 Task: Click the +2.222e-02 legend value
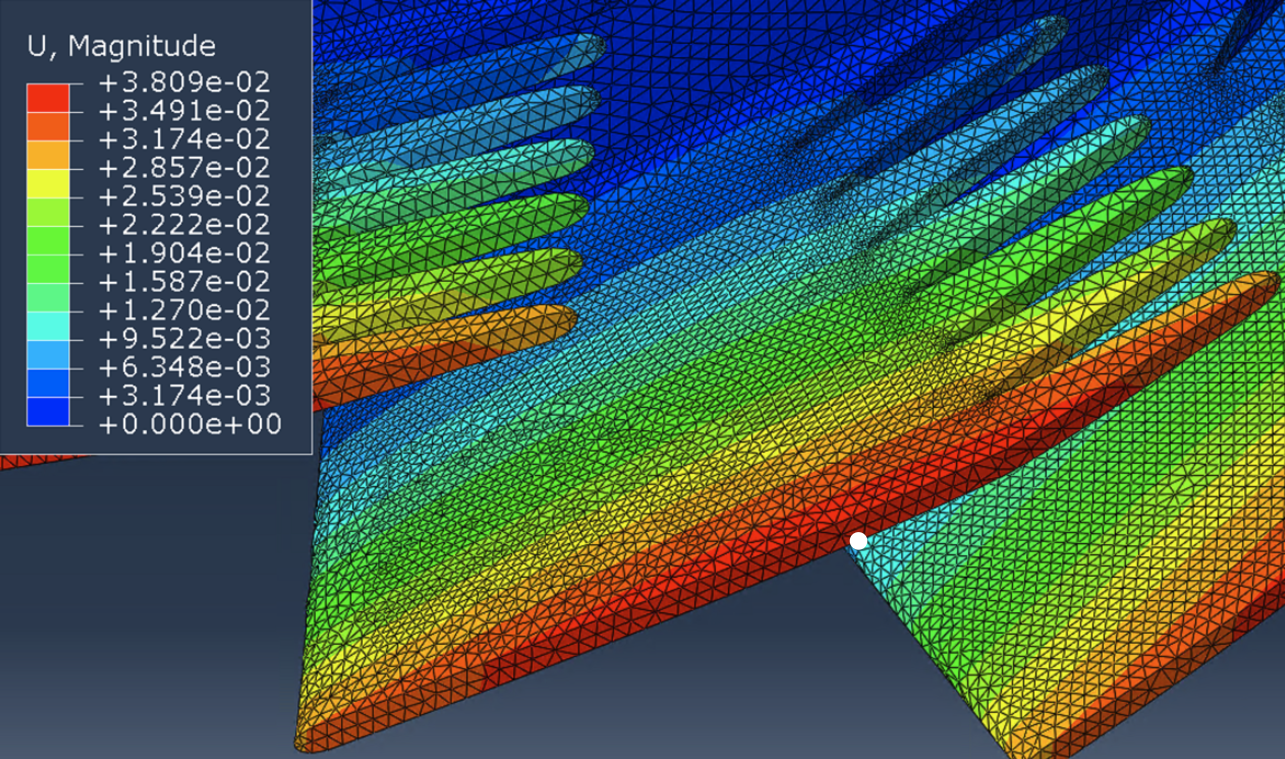coord(184,224)
